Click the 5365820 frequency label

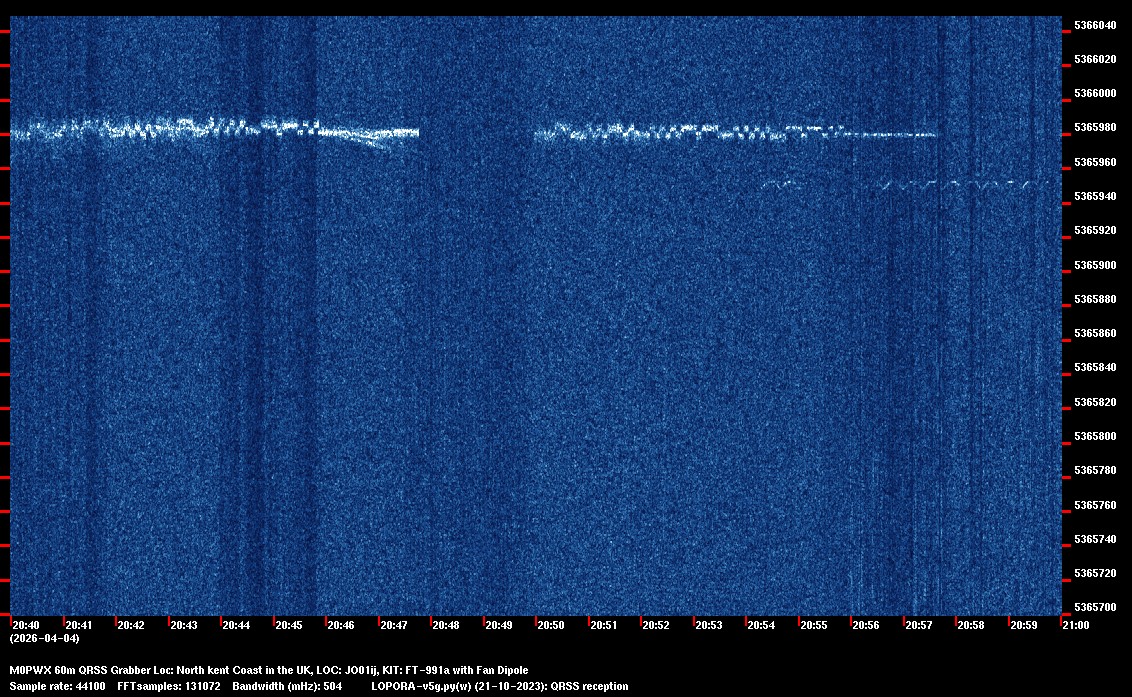pos(1095,402)
